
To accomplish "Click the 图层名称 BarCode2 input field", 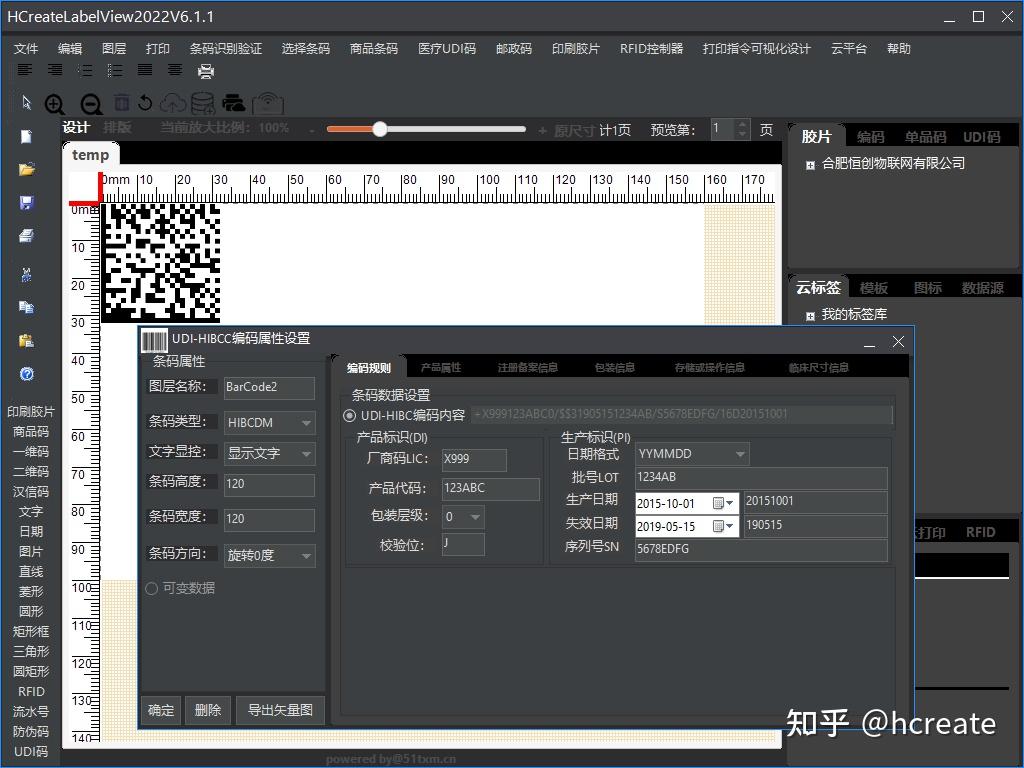I will 269,387.
